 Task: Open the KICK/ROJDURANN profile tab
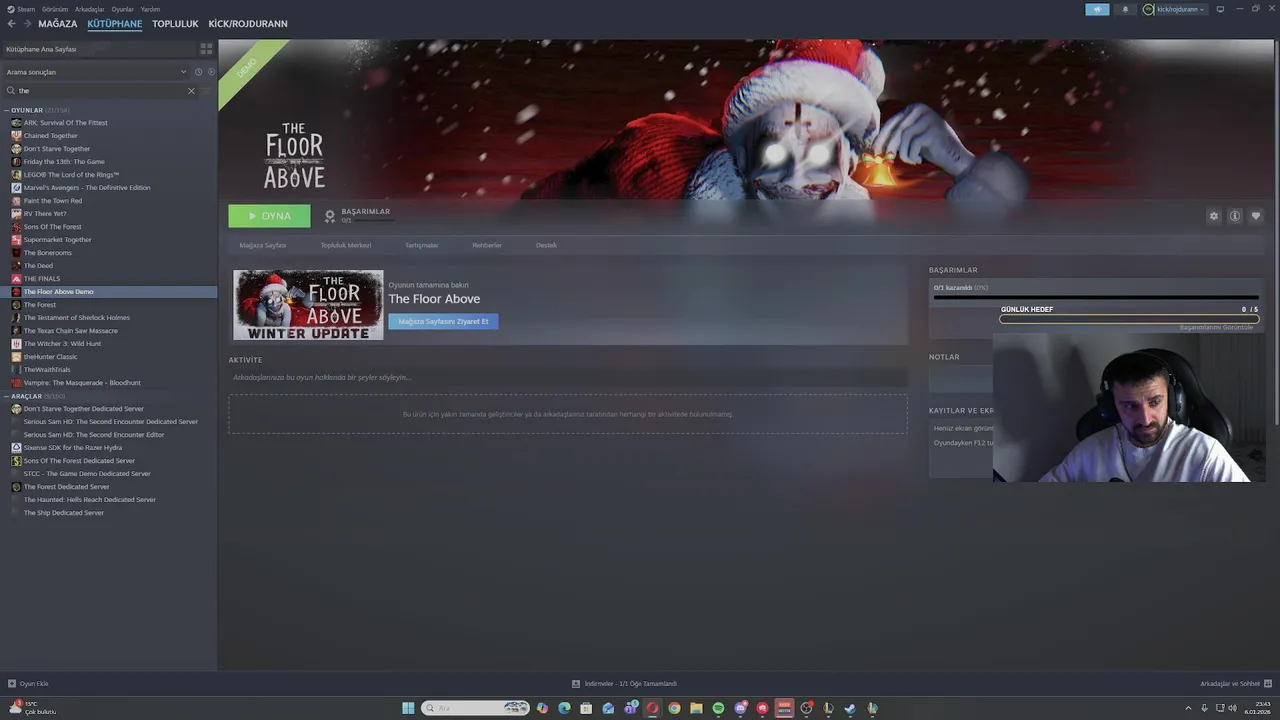click(x=248, y=23)
